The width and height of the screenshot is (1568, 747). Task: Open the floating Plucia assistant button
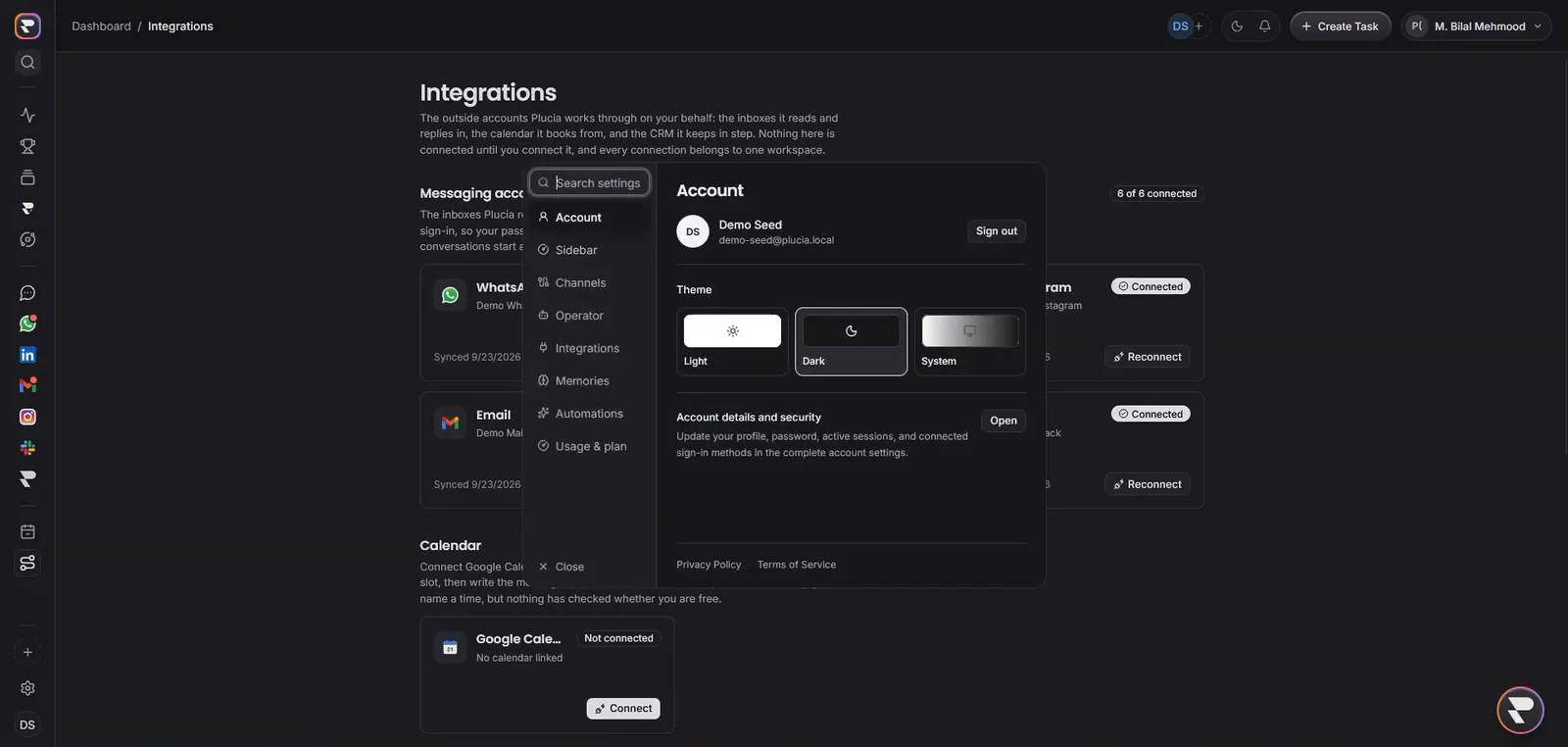pyautogui.click(x=1520, y=710)
